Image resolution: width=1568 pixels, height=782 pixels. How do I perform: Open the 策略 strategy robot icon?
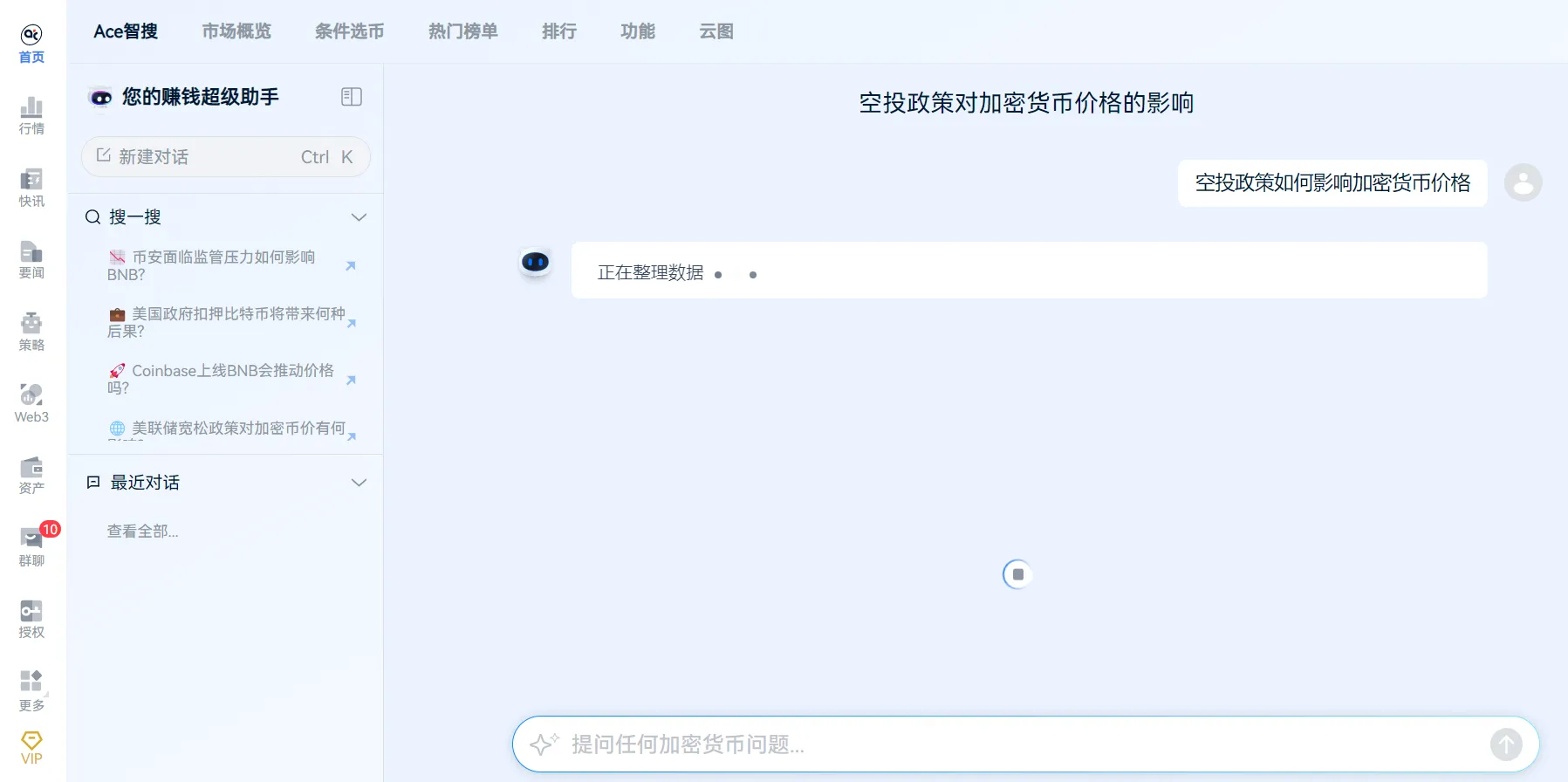(x=31, y=332)
